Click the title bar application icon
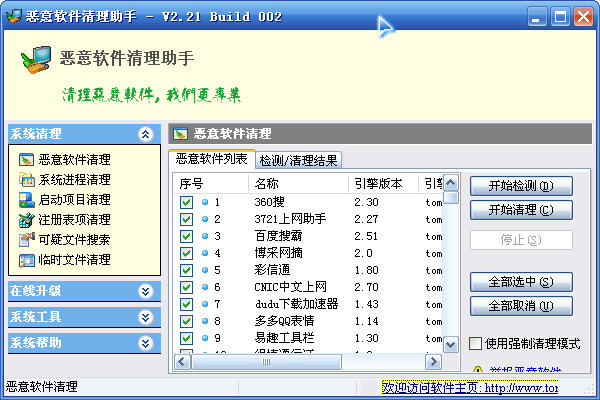The width and height of the screenshot is (600, 400). point(12,16)
